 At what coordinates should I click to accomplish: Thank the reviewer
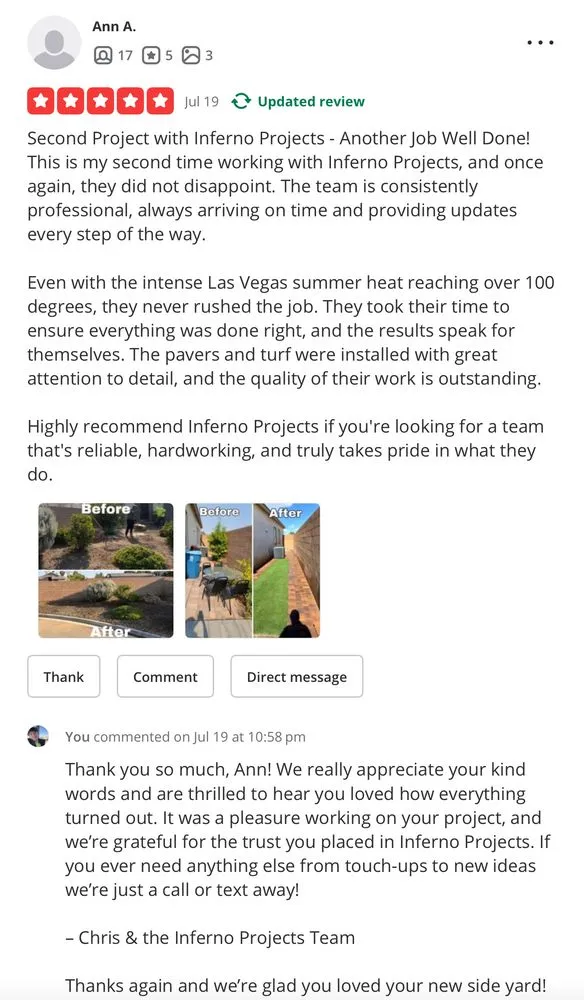pos(63,676)
